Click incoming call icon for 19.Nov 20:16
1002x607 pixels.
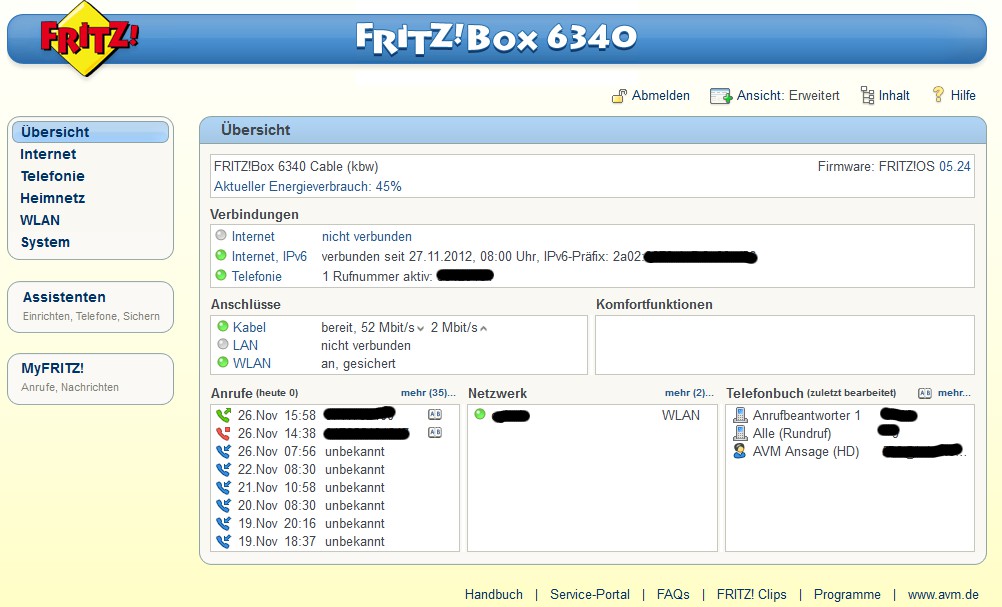coord(223,523)
